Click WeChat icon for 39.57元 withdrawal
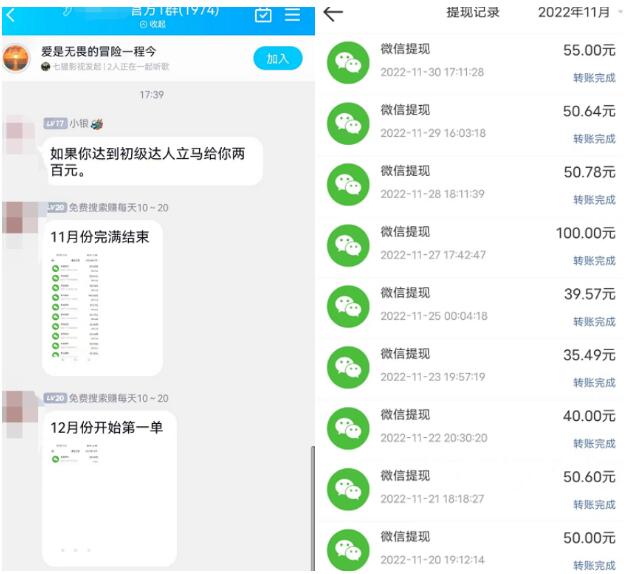The image size is (632, 574). [x=348, y=306]
